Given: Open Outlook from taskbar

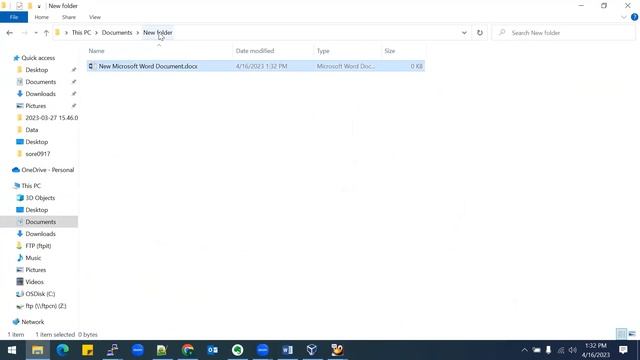Looking at the screenshot, I should 212,350.
